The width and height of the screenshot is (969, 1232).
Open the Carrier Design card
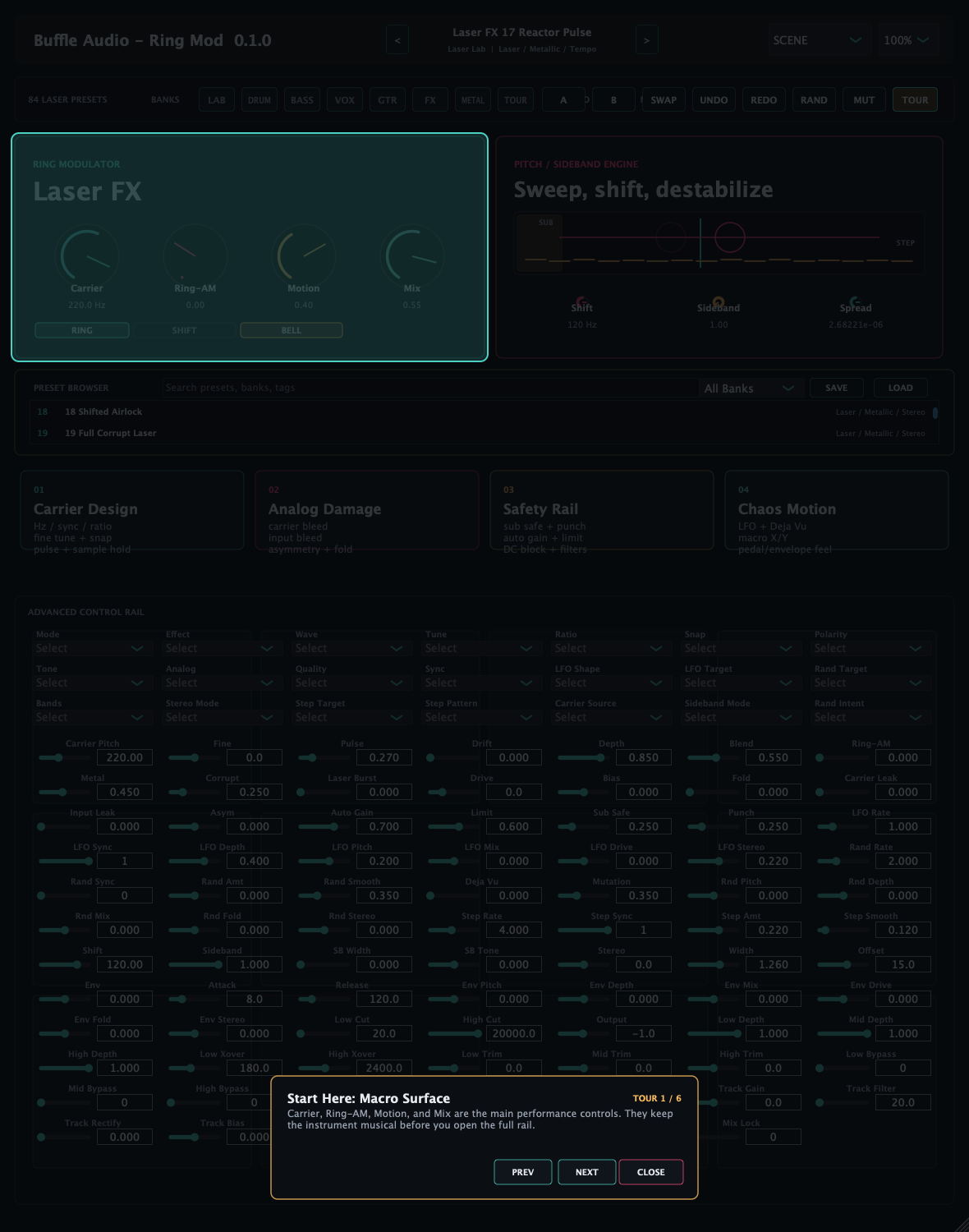[x=132, y=510]
